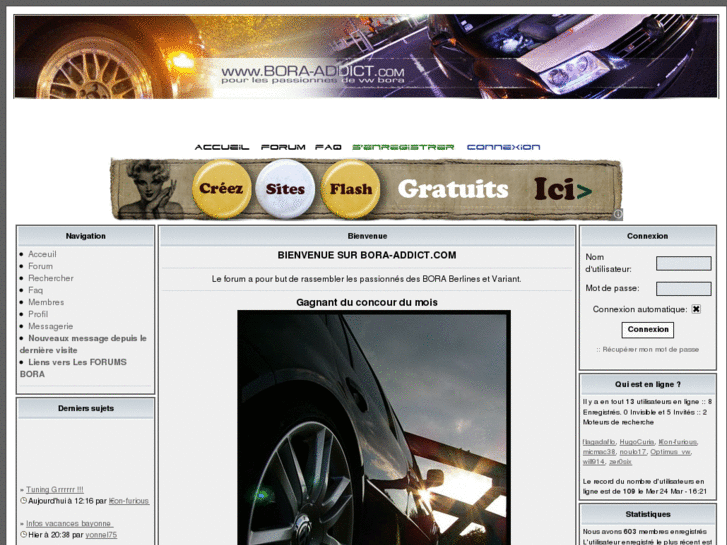Image resolution: width=727 pixels, height=545 pixels.
Task: Click the Bienvenue panel header
Action: pos(367,236)
